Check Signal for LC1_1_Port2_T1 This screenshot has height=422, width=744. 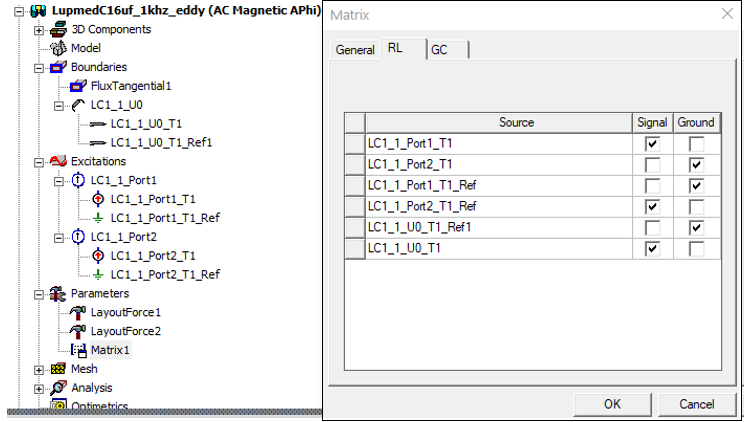[x=652, y=165]
